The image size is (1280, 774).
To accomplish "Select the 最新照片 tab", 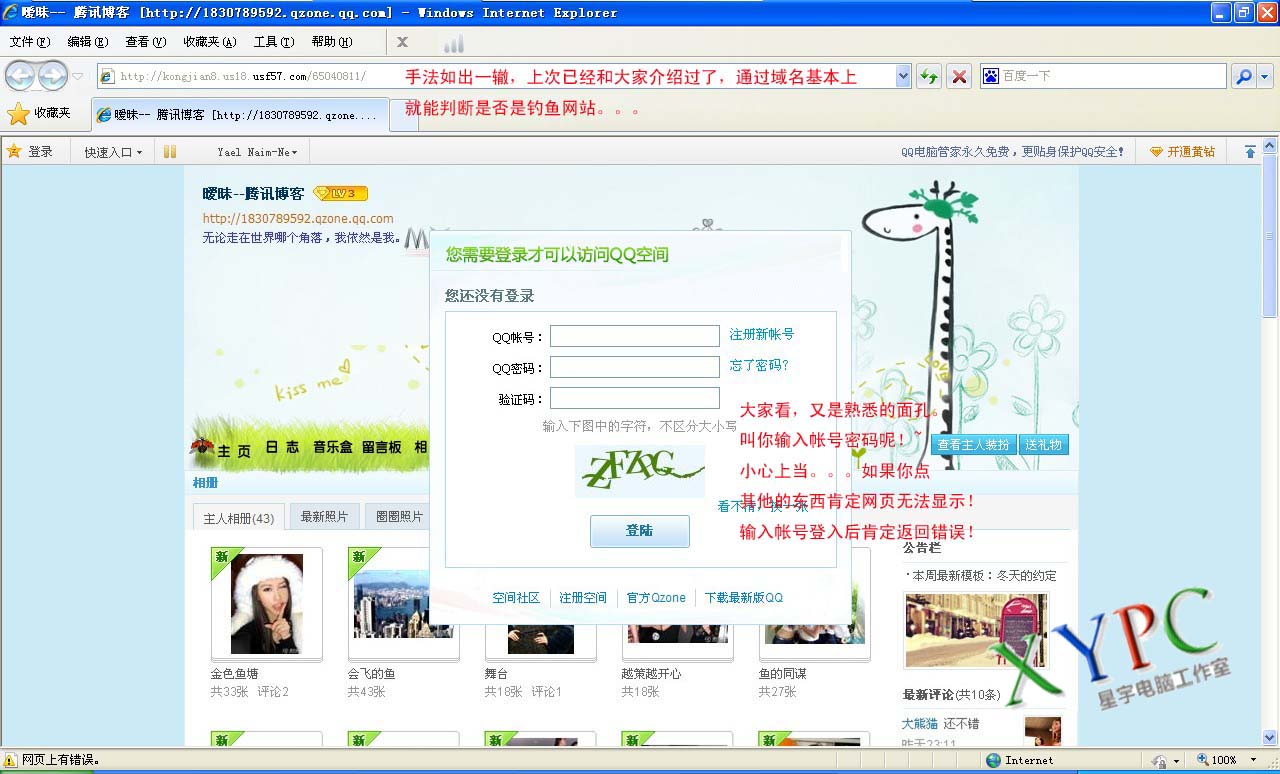I will 324,516.
